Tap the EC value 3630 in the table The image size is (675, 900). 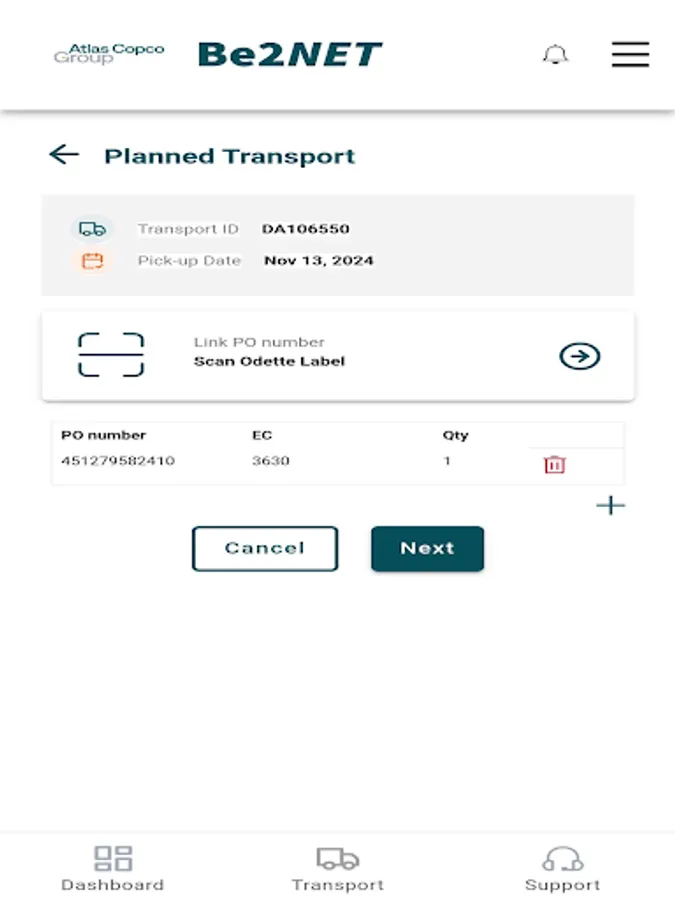269,460
